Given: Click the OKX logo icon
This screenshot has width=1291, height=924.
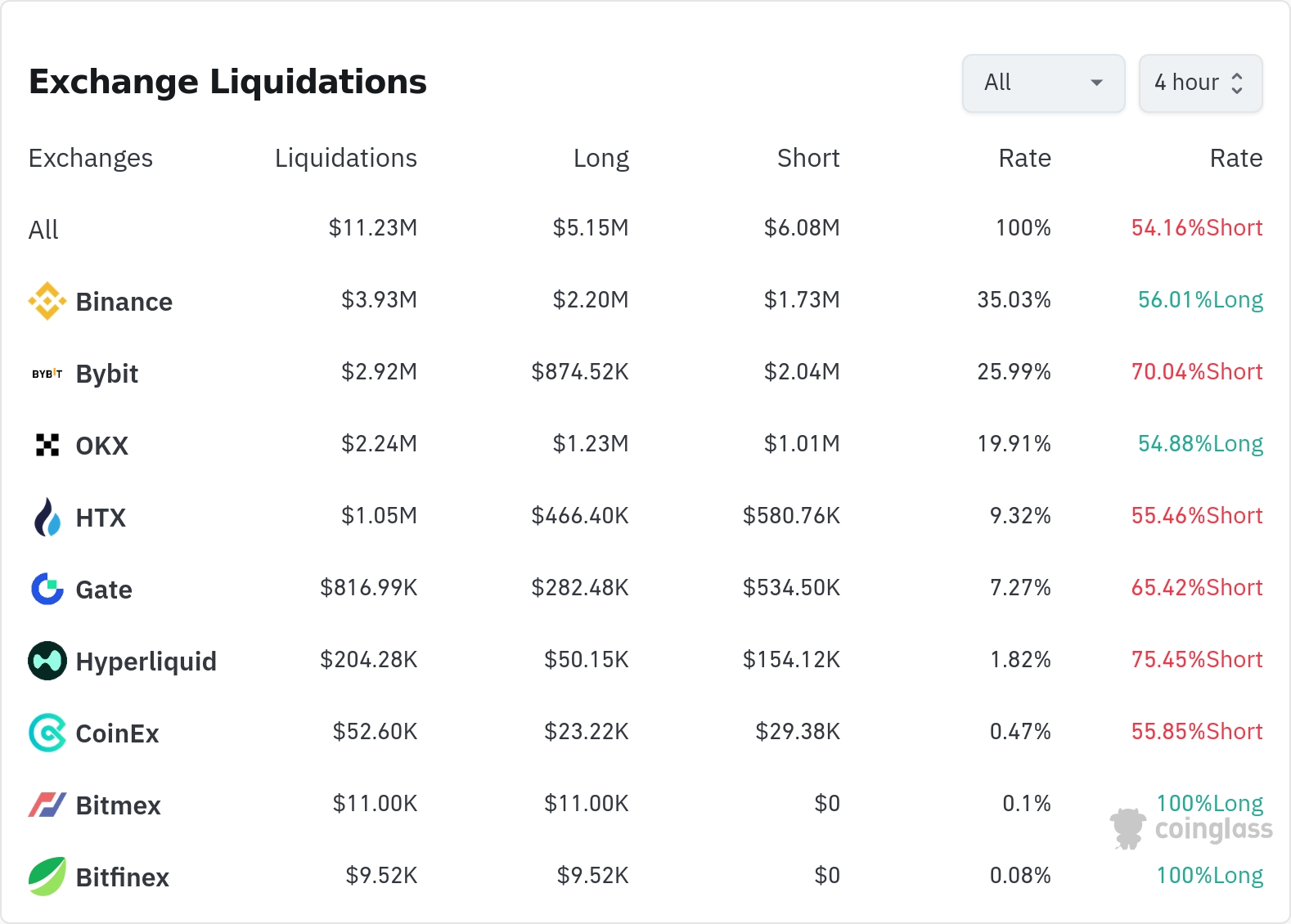Looking at the screenshot, I should (x=47, y=445).
